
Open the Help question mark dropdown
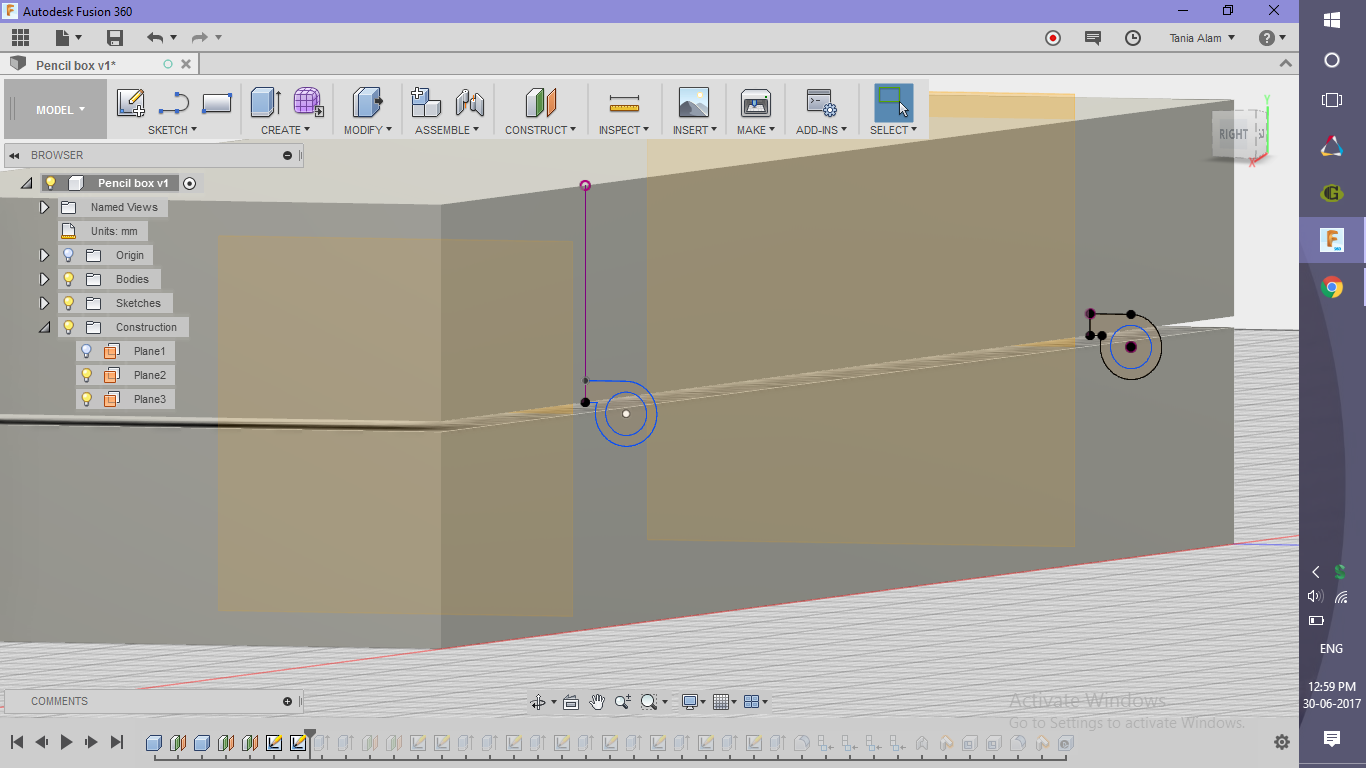(x=1272, y=38)
